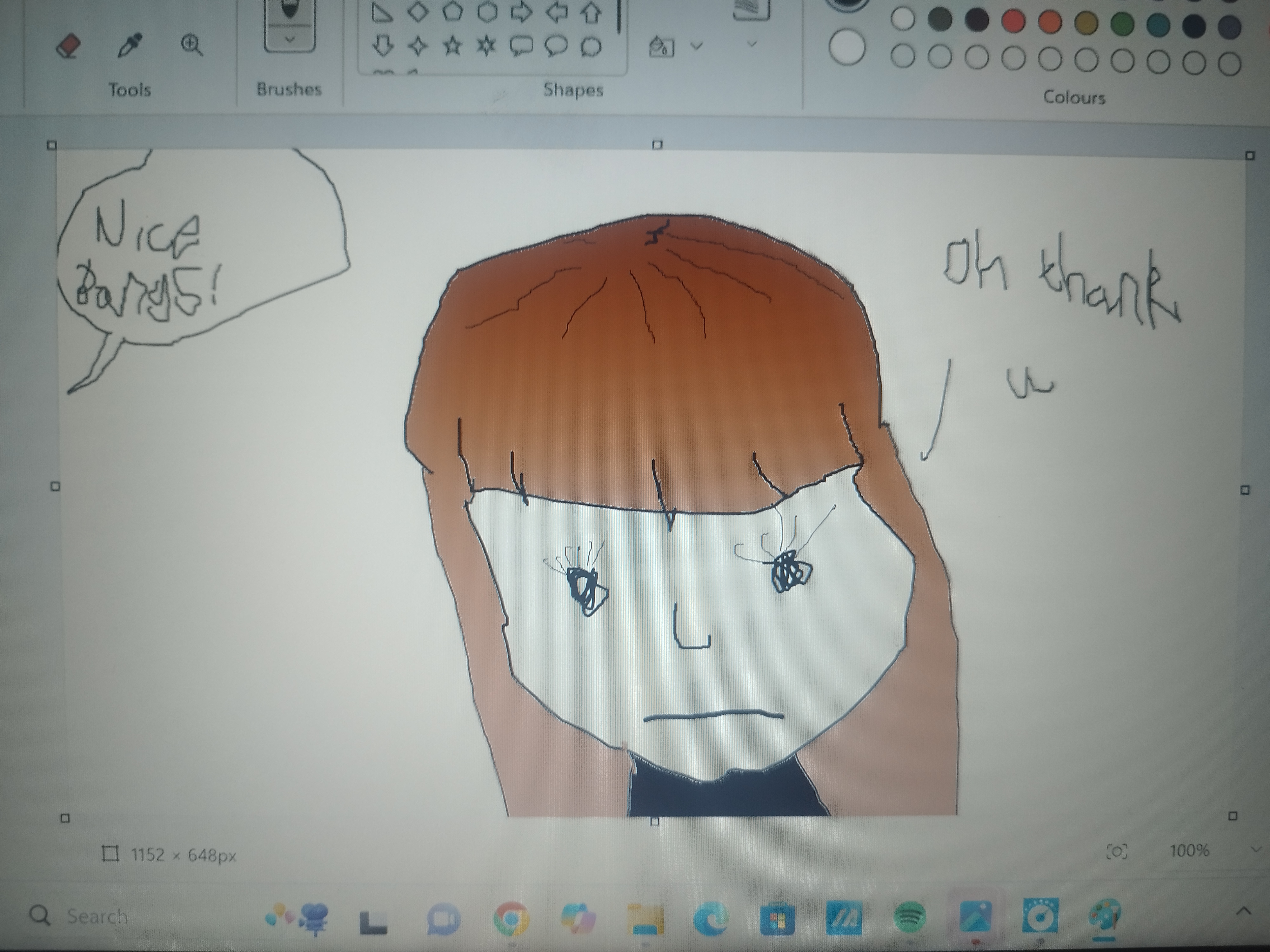Click the Shapes group label
This screenshot has width=1270, height=952.
pyautogui.click(x=573, y=90)
